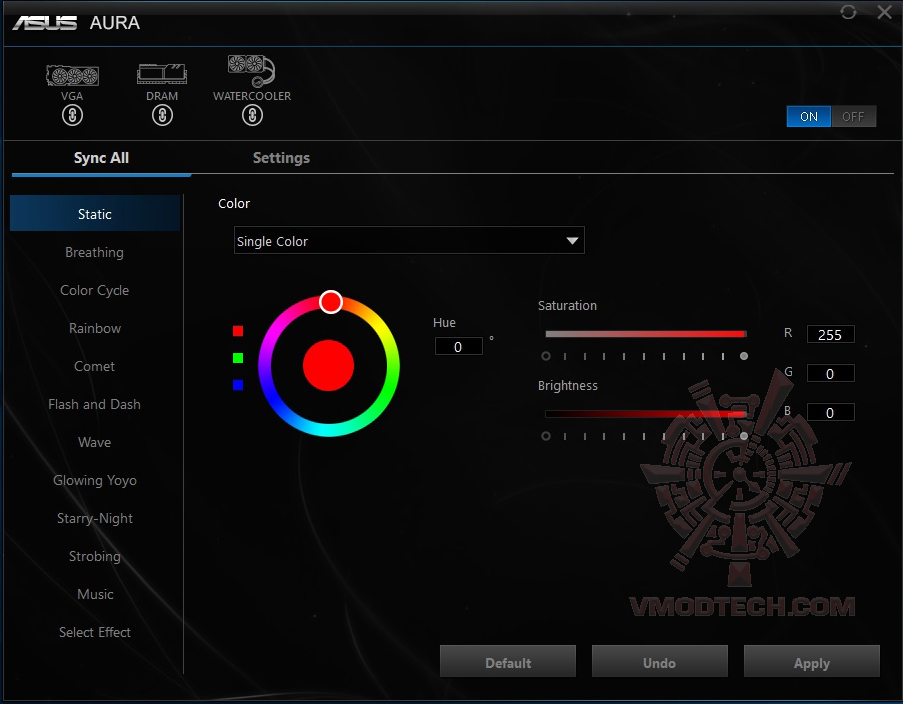Choose the Starry-Night effect
This screenshot has width=903, height=704.
click(95, 518)
